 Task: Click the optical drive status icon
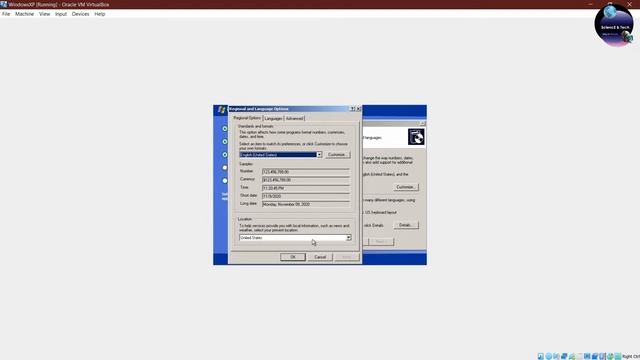pyautogui.click(x=549, y=356)
